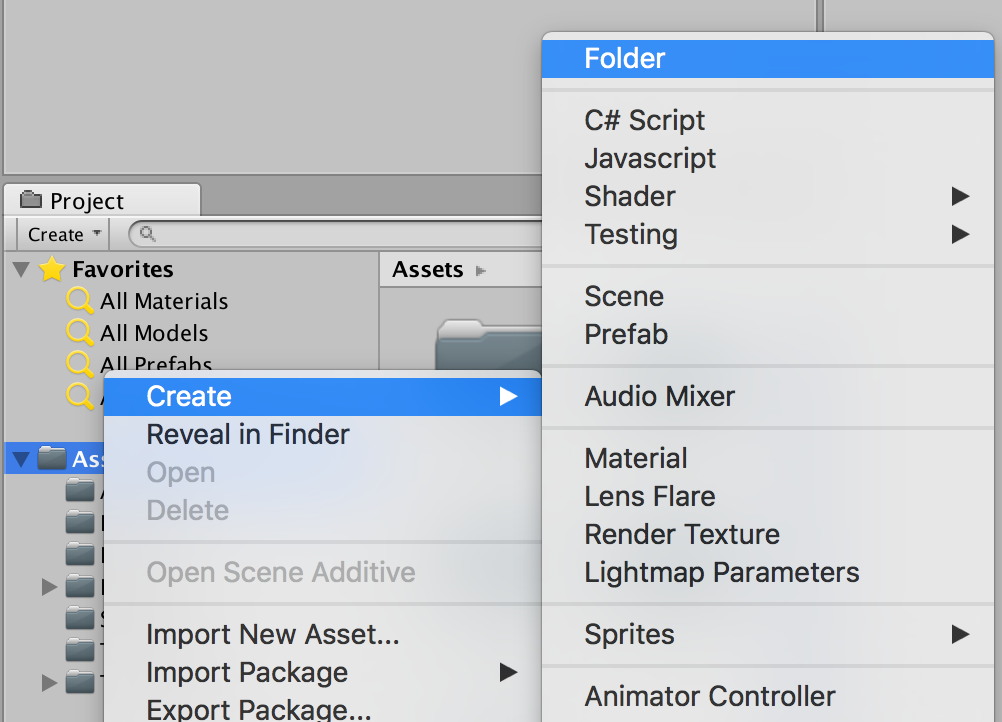Click the All Materials search icon
This screenshot has width=1002, height=722.
point(80,301)
